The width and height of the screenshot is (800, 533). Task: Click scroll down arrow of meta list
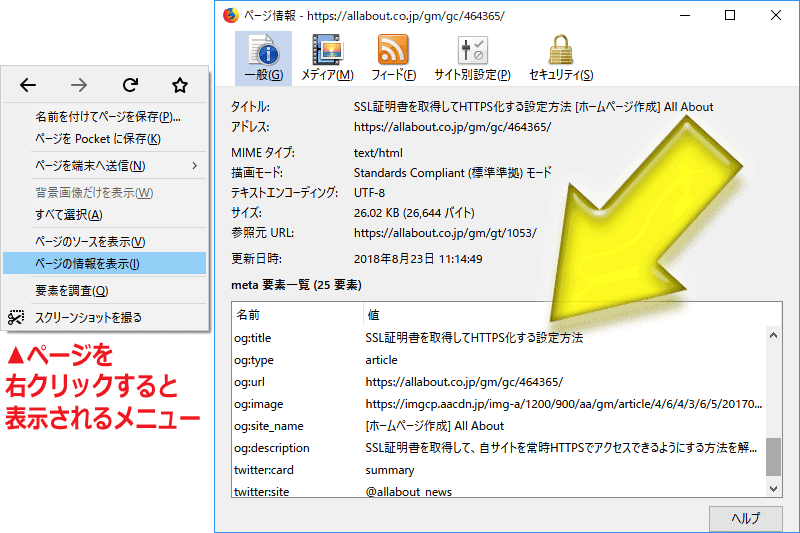(773, 489)
